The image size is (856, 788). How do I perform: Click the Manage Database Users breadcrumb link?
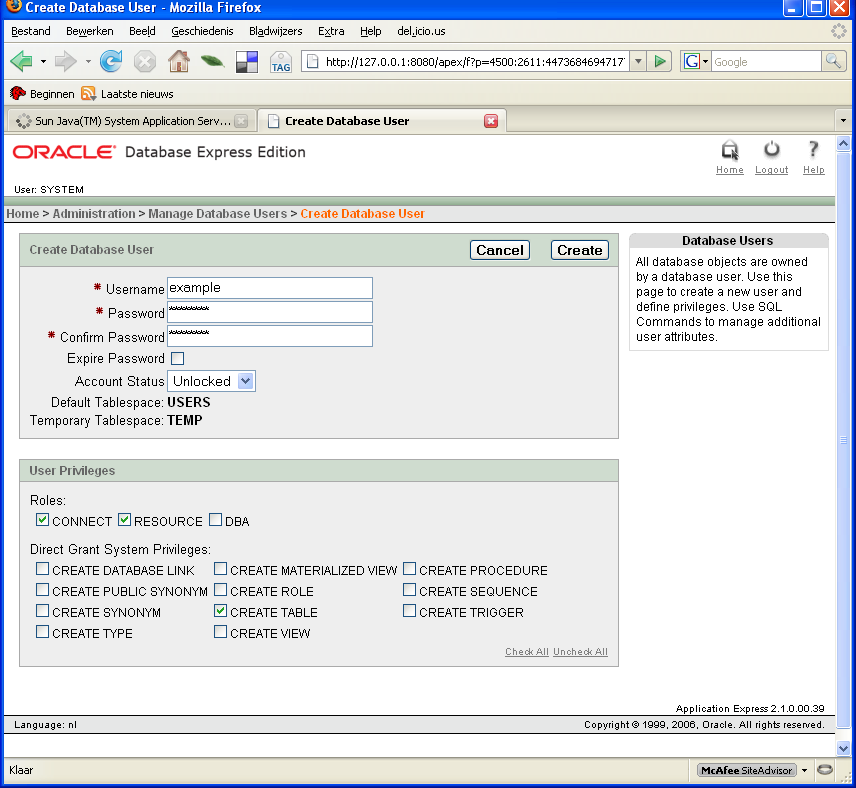point(217,214)
